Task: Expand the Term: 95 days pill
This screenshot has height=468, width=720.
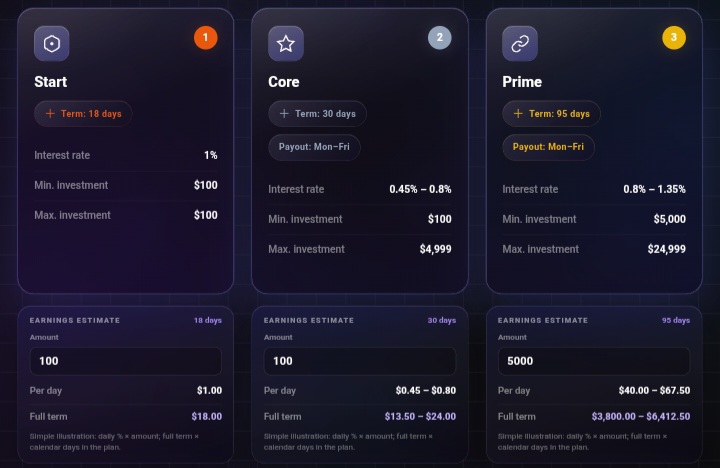Action: click(x=551, y=113)
